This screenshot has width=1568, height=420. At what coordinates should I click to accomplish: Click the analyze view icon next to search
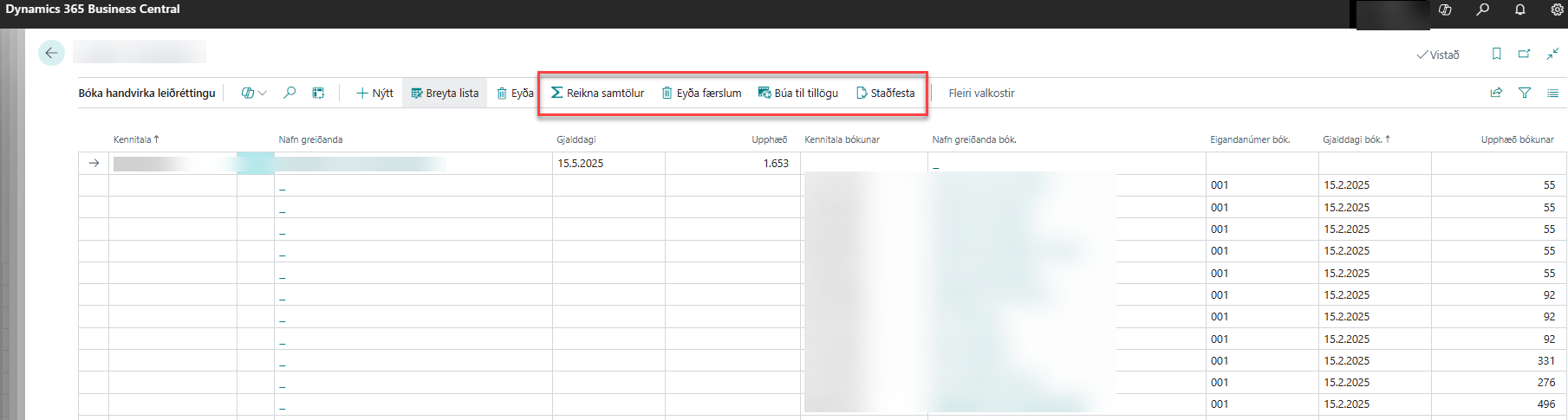point(318,93)
